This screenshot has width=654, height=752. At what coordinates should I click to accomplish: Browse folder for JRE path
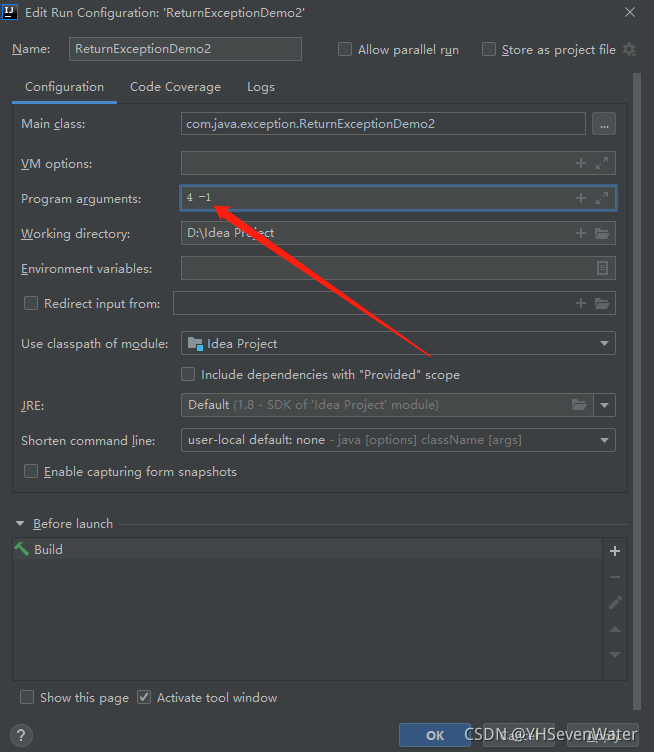point(579,405)
